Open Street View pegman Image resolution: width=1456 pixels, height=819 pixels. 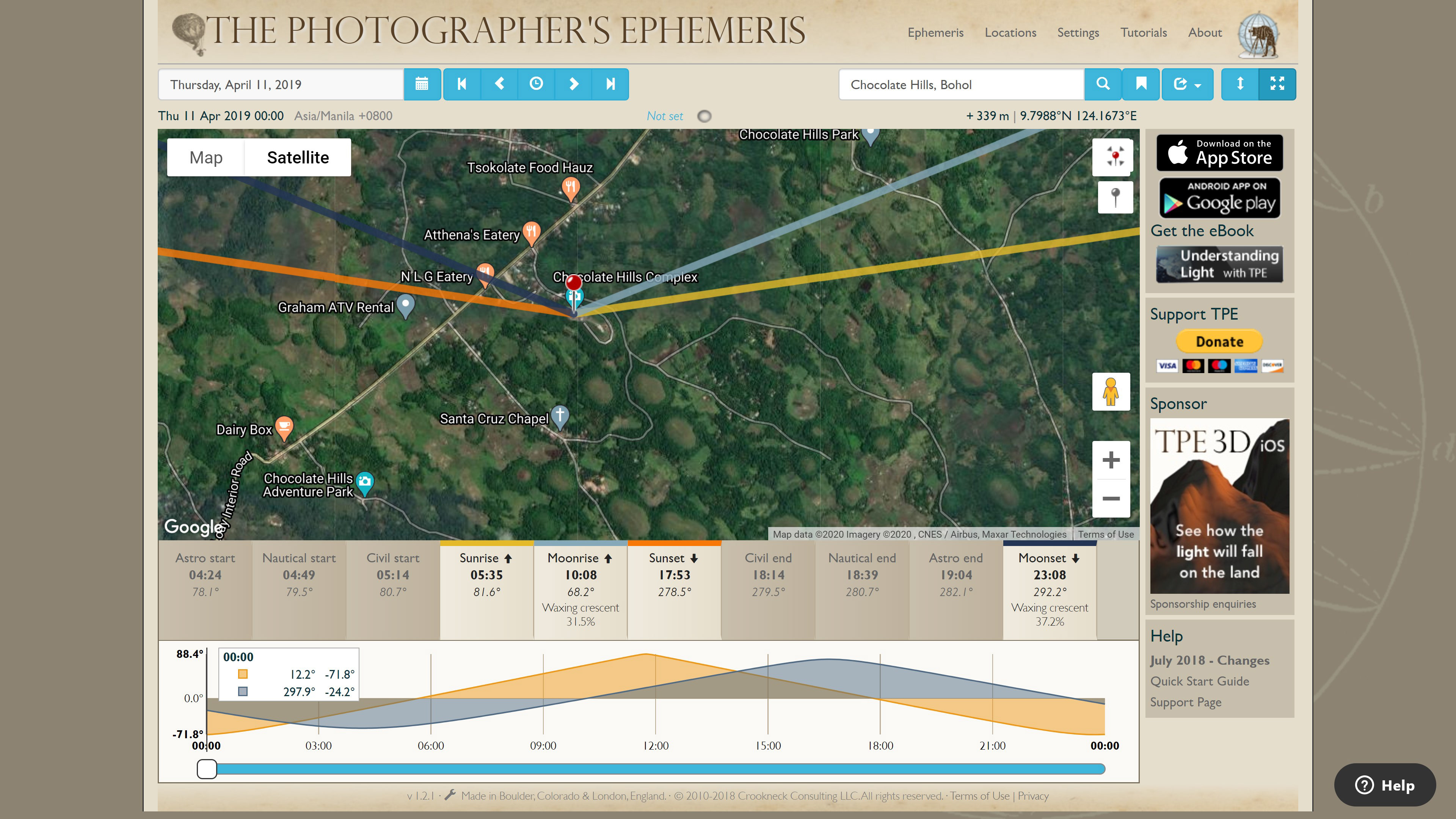pos(1111,392)
